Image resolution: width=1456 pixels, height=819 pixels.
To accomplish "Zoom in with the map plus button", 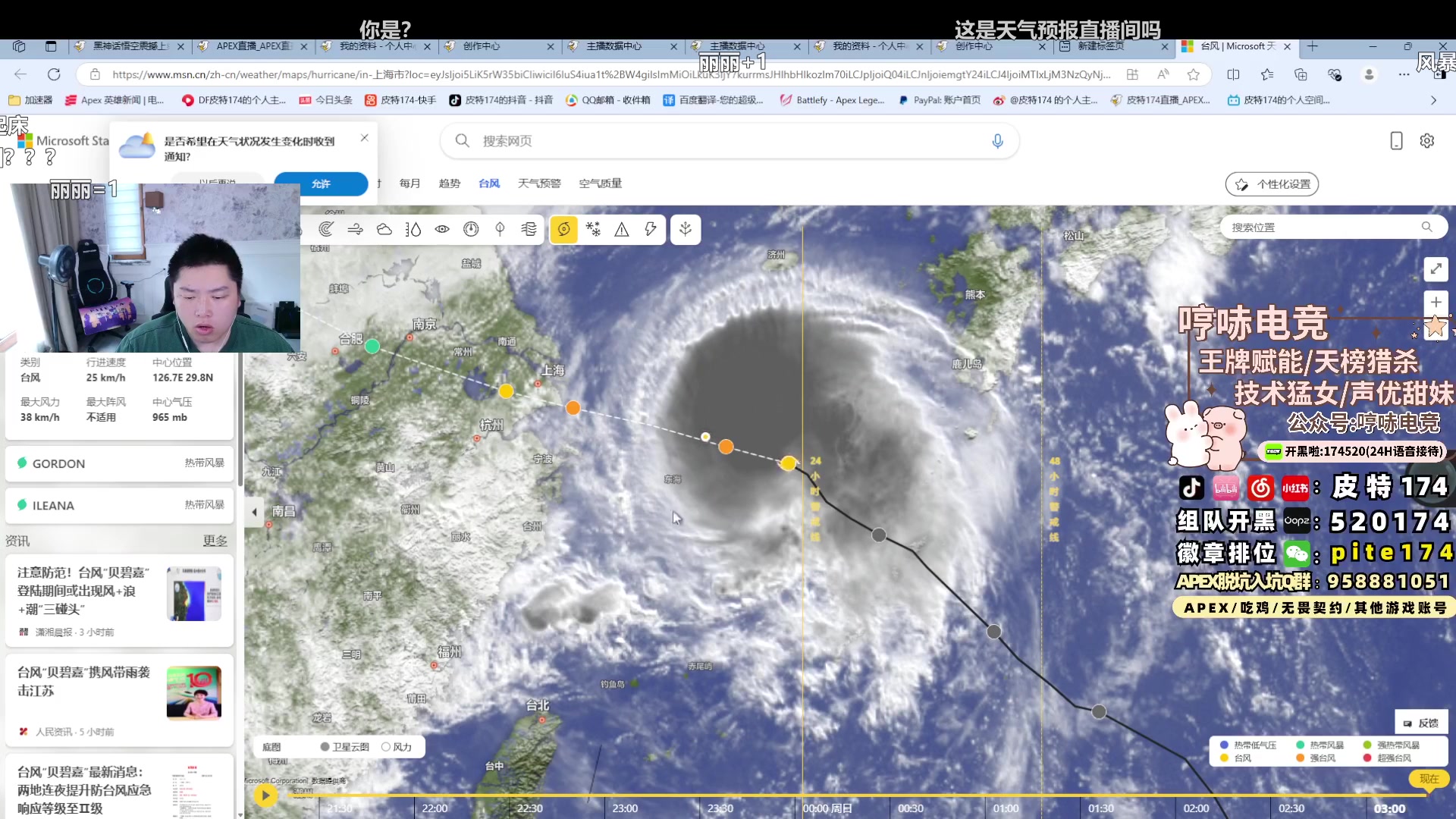I will (1436, 302).
